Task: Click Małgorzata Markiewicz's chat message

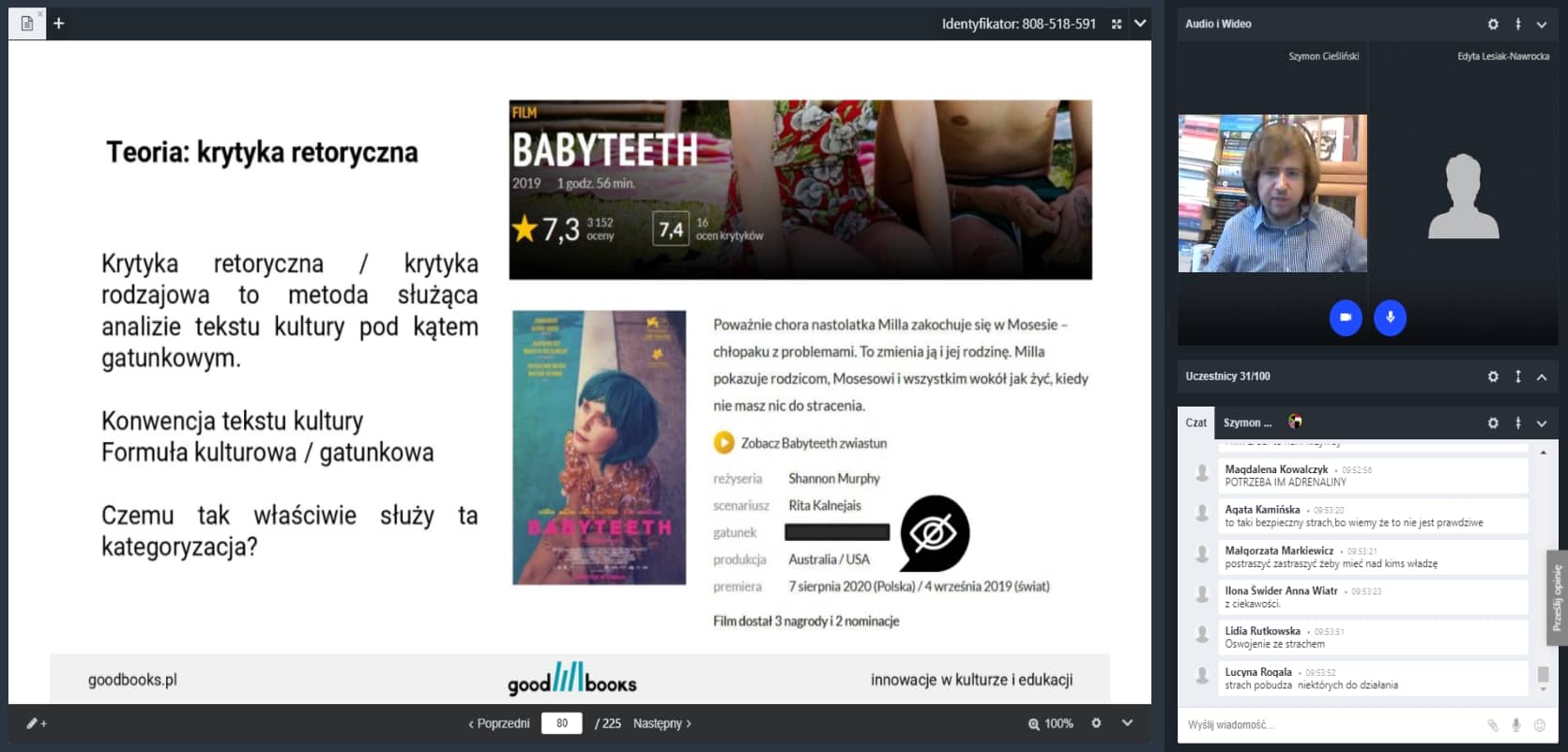Action: click(x=1373, y=557)
